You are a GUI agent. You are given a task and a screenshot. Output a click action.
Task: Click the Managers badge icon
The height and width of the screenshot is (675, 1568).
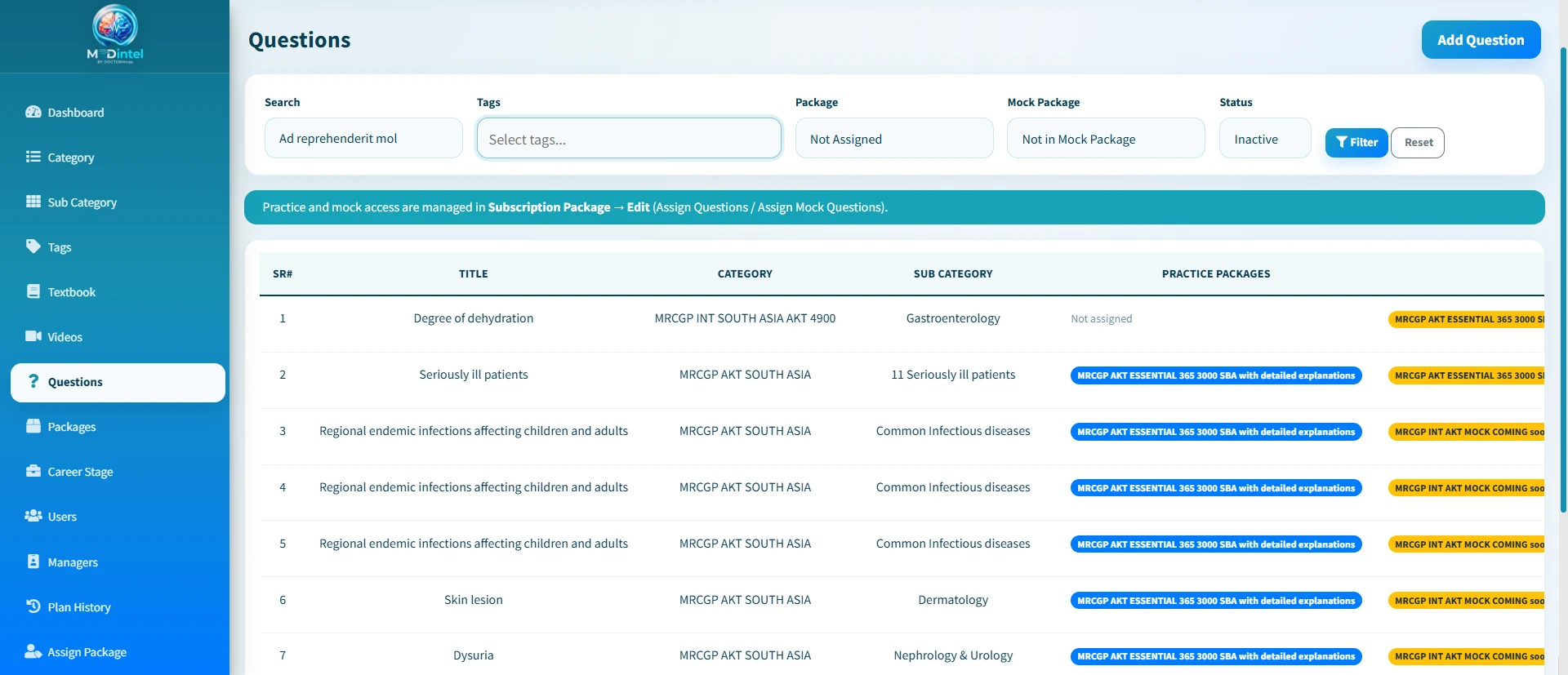(33, 562)
